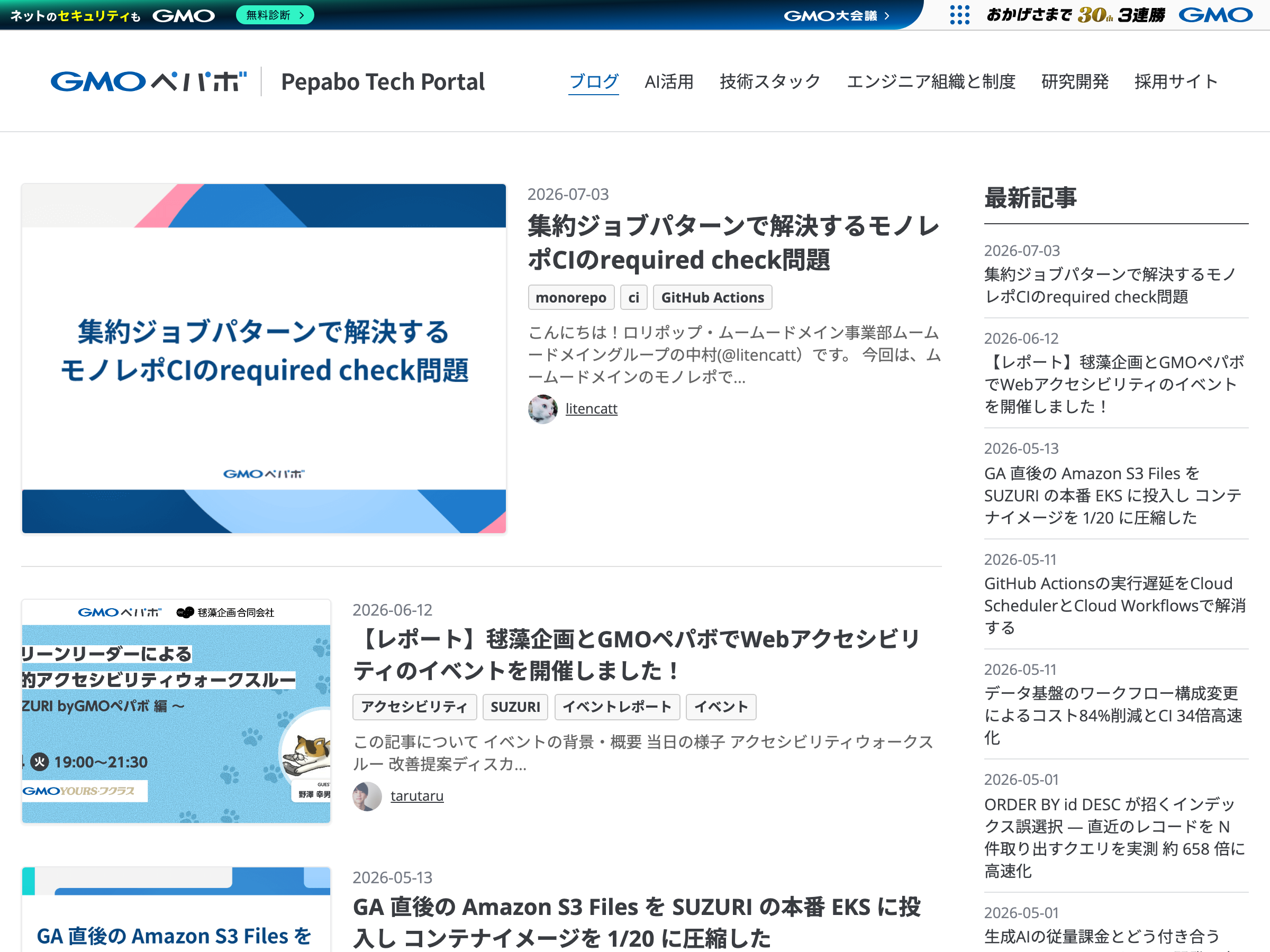Open the GMO group services grid icon
Image resolution: width=1270 pixels, height=952 pixels.
point(959,15)
